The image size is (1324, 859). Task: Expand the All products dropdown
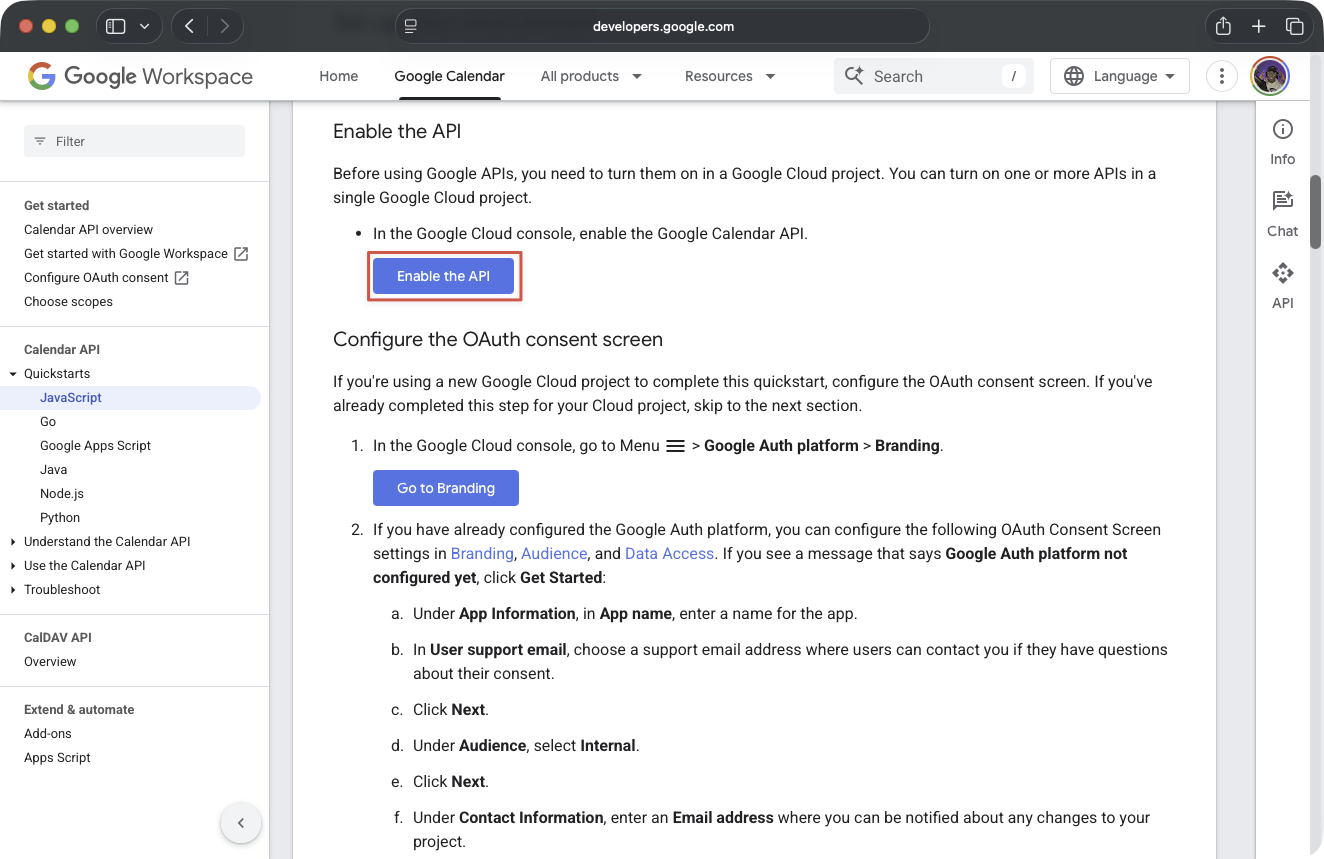[591, 76]
